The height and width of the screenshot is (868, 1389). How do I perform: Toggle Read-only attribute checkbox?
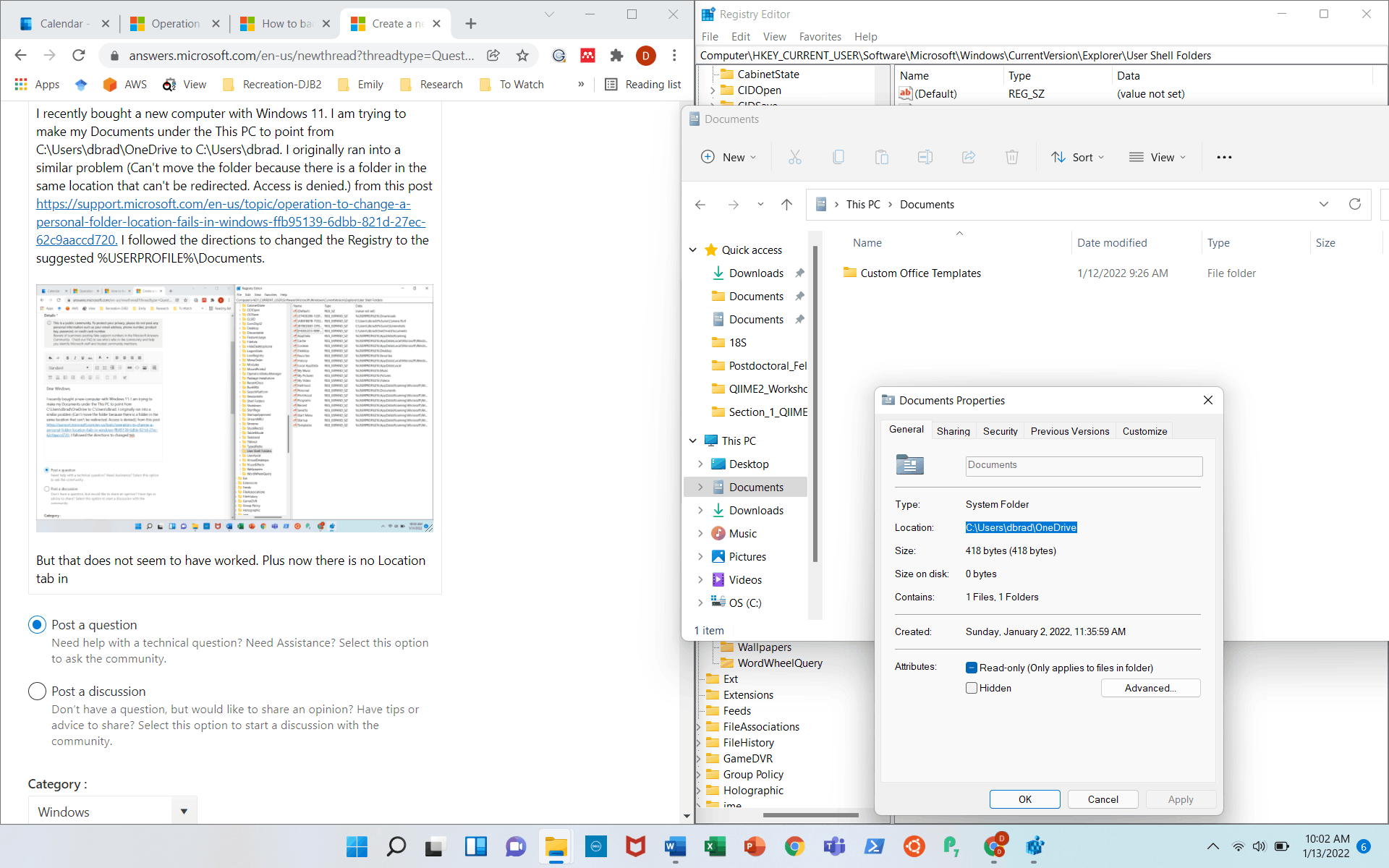[x=972, y=668]
